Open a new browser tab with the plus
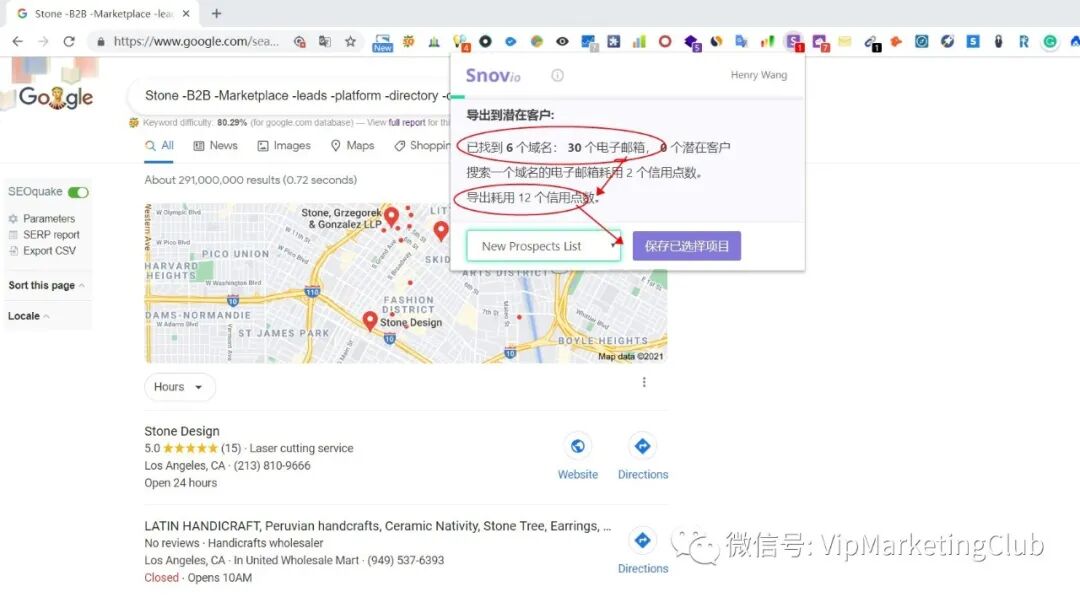Image resolution: width=1080 pixels, height=597 pixels. click(x=216, y=13)
